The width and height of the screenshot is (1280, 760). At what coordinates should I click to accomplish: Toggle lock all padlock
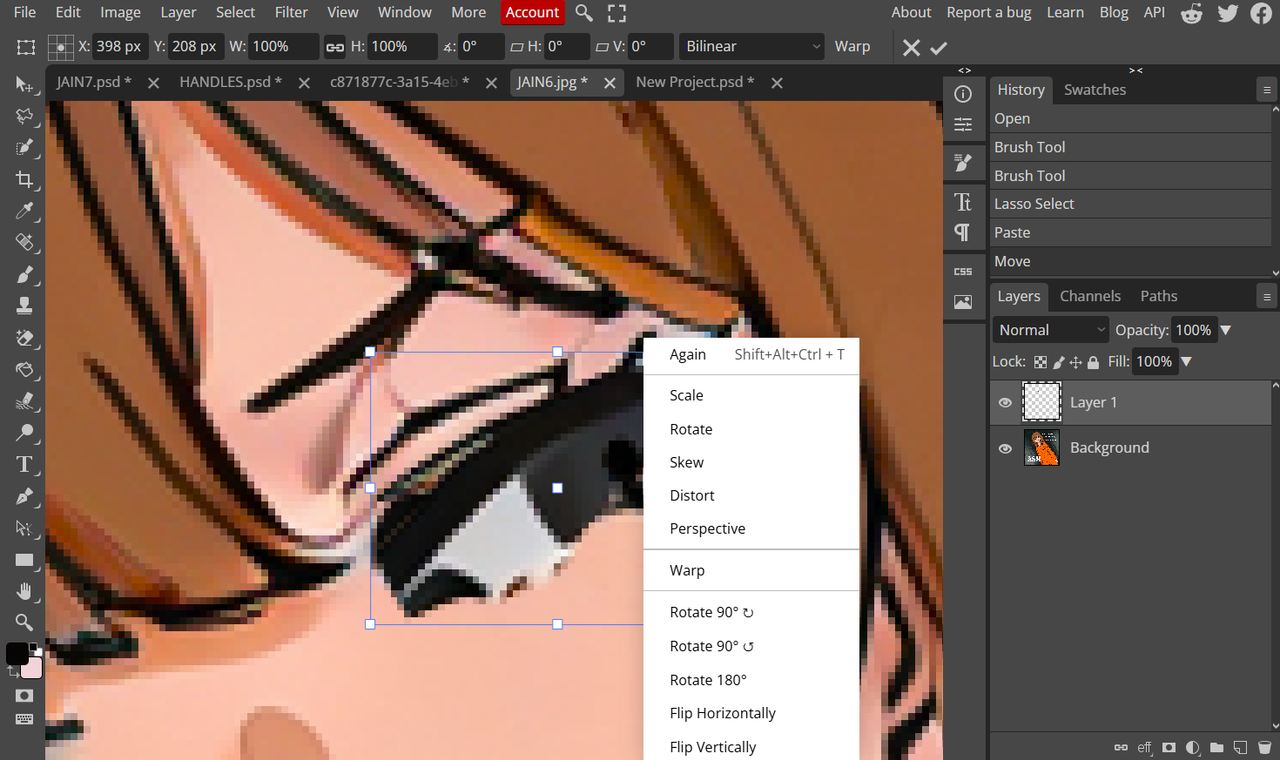click(1093, 362)
